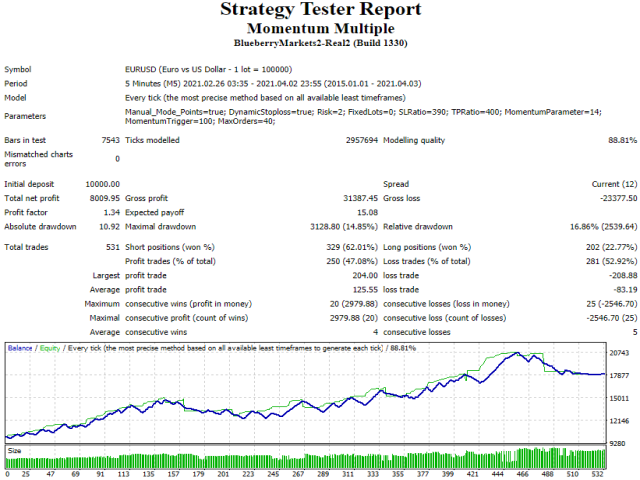Click Profit factor value 1.34
The width and height of the screenshot is (640, 480).
pyautogui.click(x=111, y=213)
